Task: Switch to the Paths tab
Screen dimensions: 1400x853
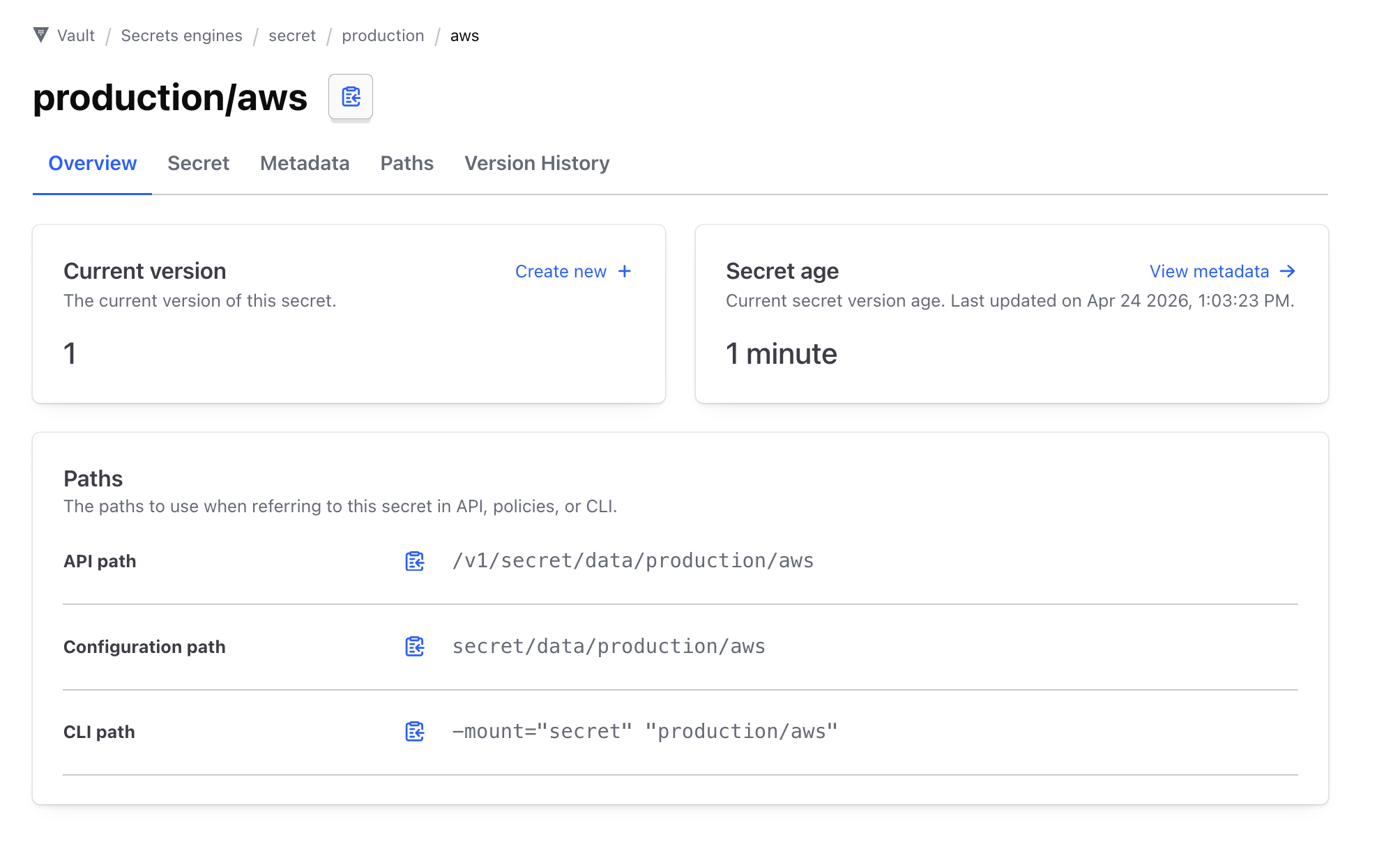Action: click(406, 163)
